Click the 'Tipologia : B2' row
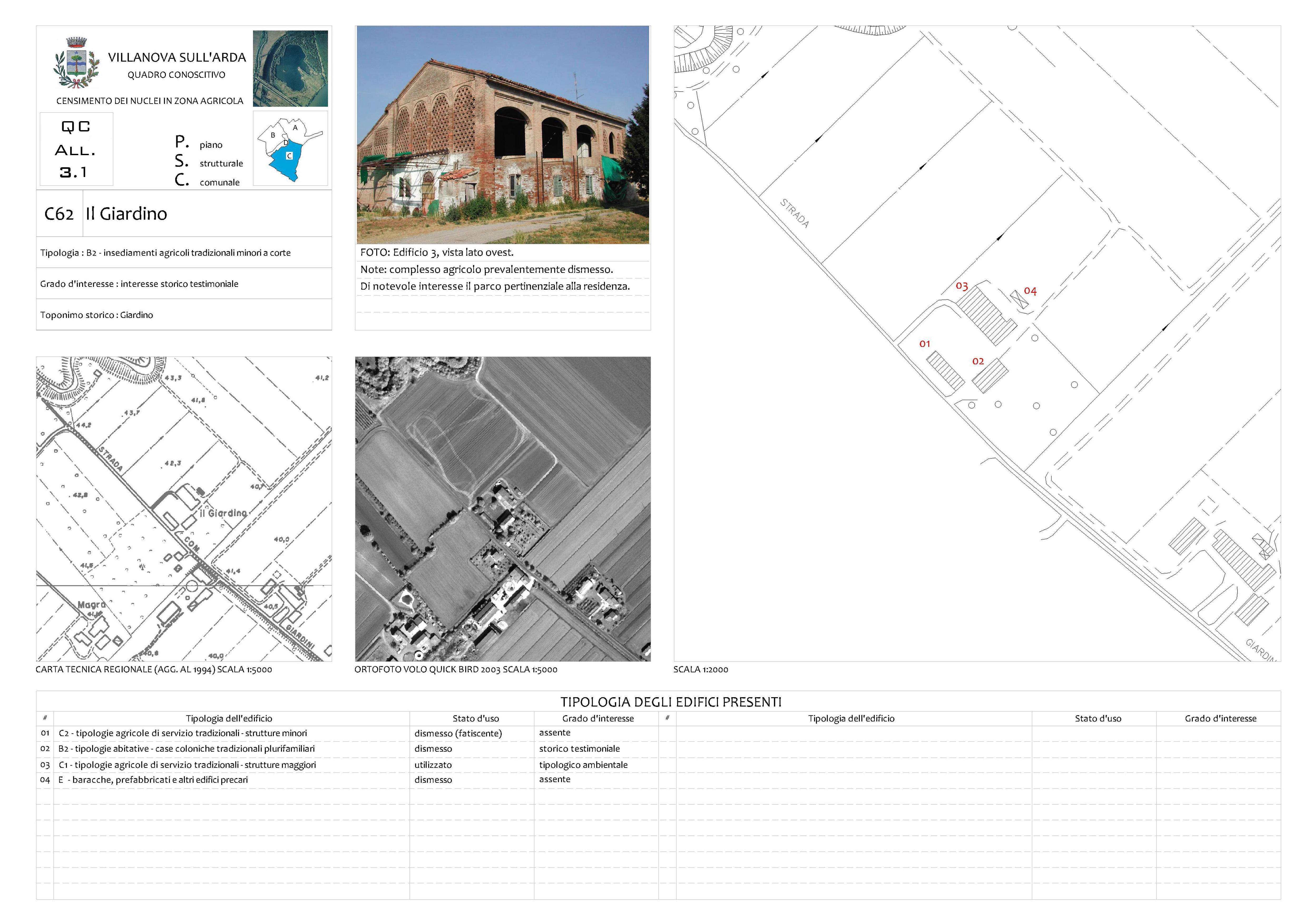Viewport: 1307px width, 924px height. 184,253
